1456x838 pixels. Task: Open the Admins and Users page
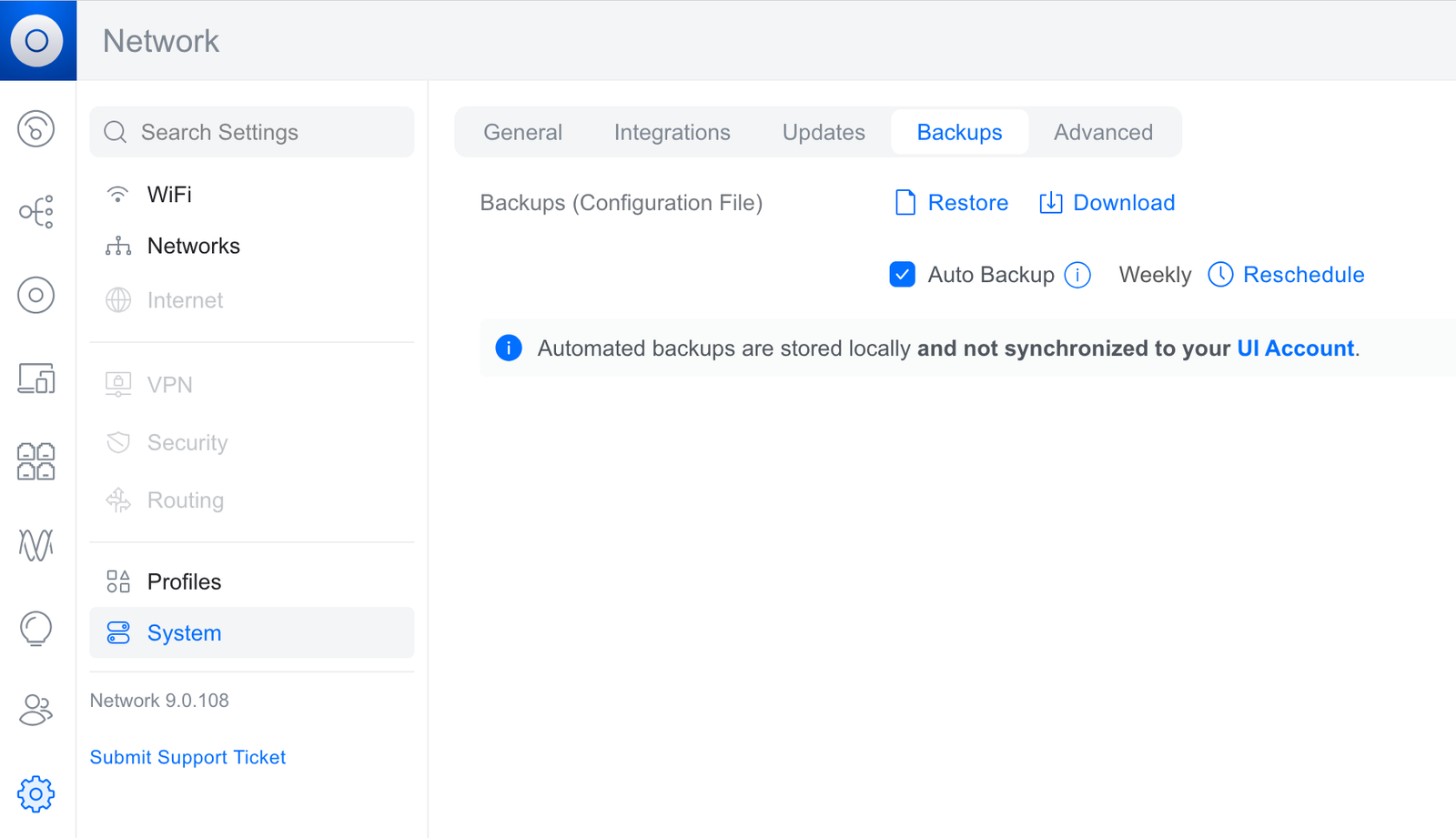pyautogui.click(x=36, y=711)
